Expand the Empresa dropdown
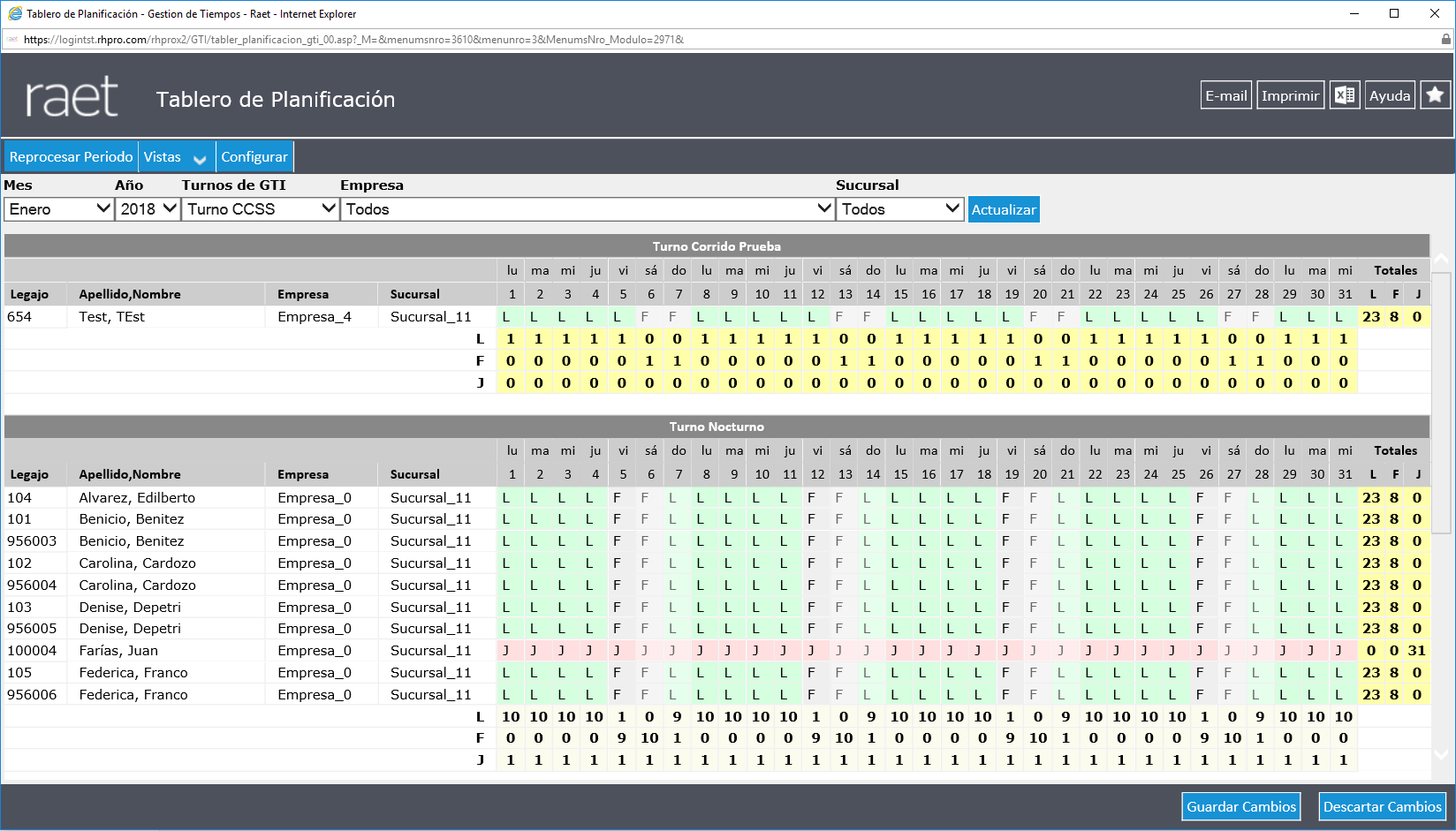This screenshot has height=831, width=1456. coord(588,209)
